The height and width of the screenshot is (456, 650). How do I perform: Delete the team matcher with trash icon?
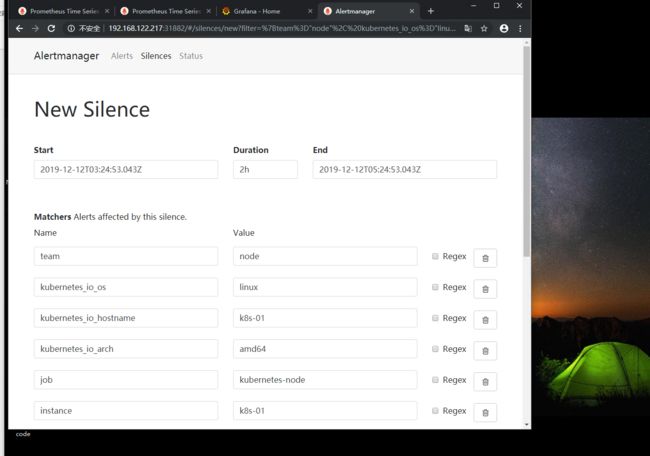point(485,257)
